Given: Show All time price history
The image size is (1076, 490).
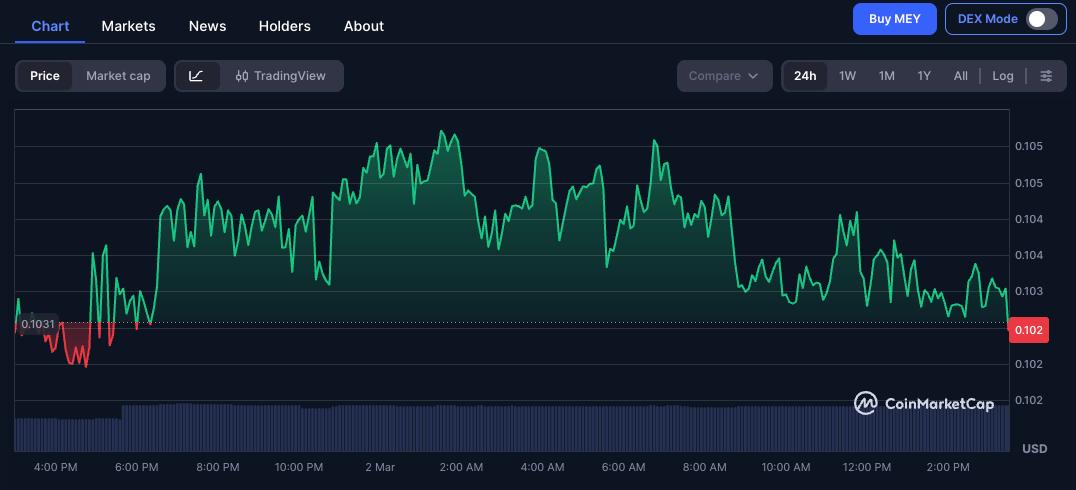Looking at the screenshot, I should tap(961, 76).
